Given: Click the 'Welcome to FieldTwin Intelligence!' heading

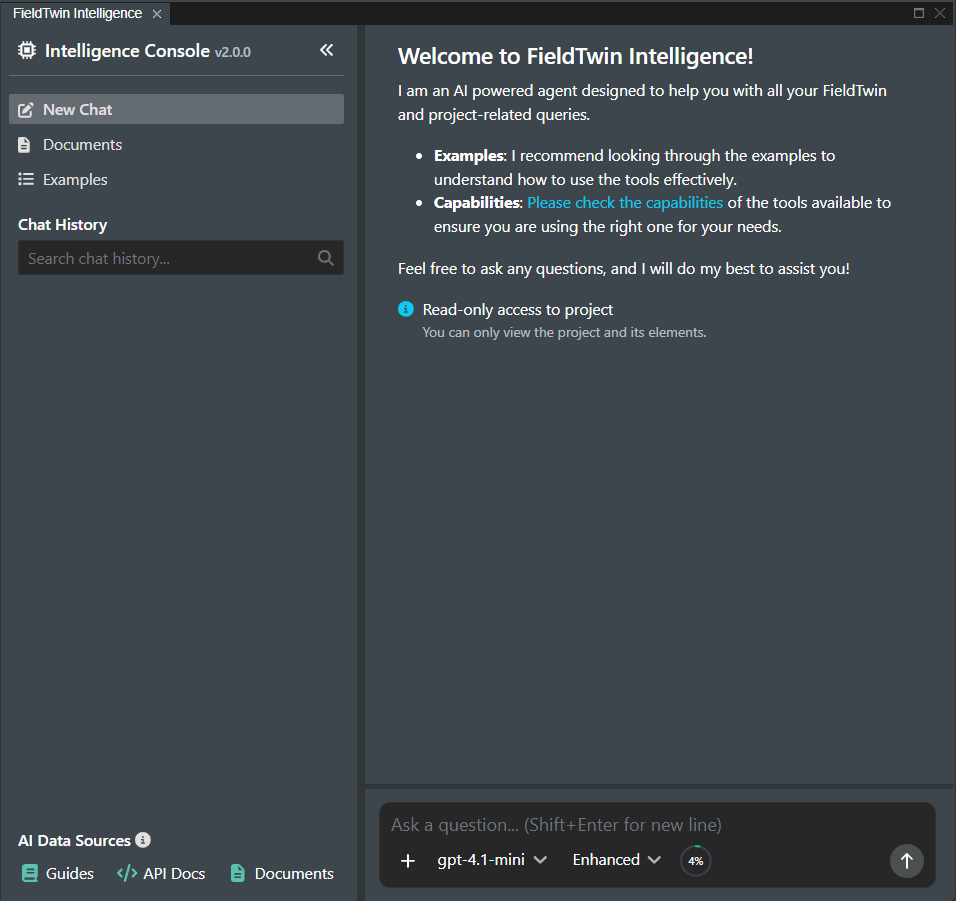Looking at the screenshot, I should click(576, 56).
